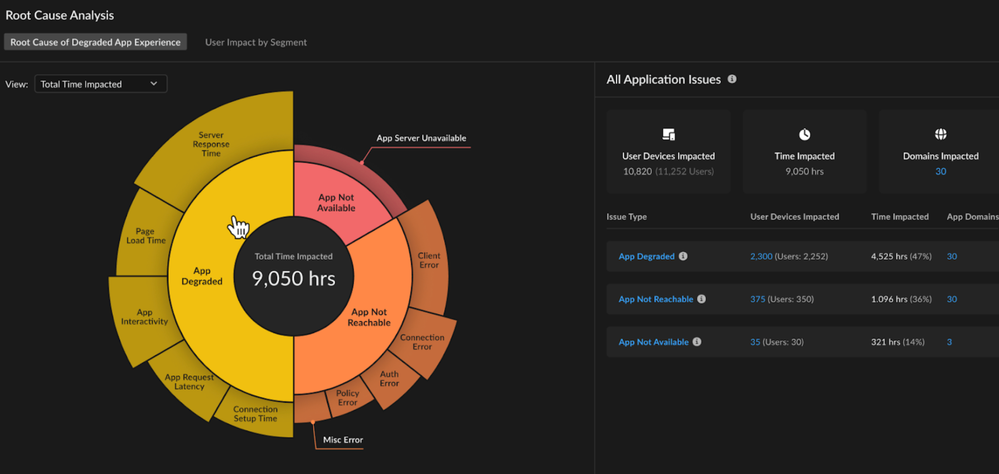Open the App Not Available issue link

653,342
